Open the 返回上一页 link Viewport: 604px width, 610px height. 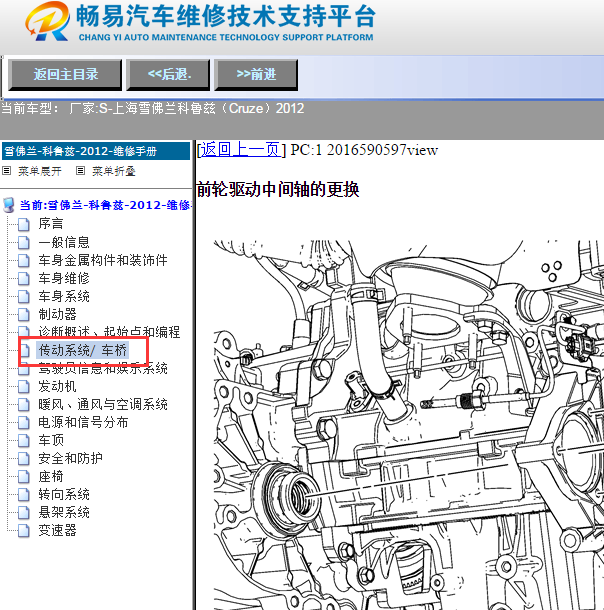point(240,150)
